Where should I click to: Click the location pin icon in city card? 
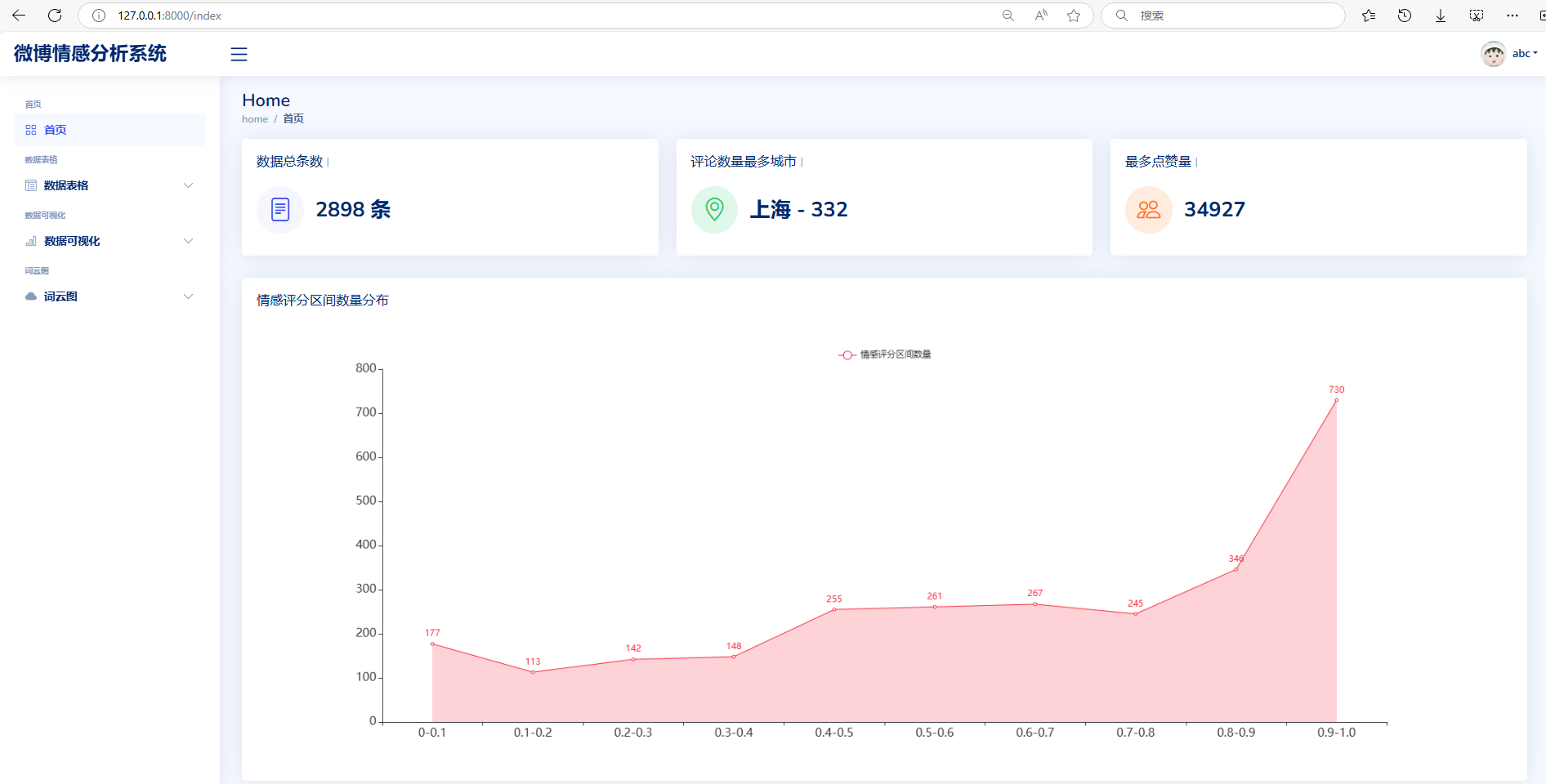pos(714,210)
